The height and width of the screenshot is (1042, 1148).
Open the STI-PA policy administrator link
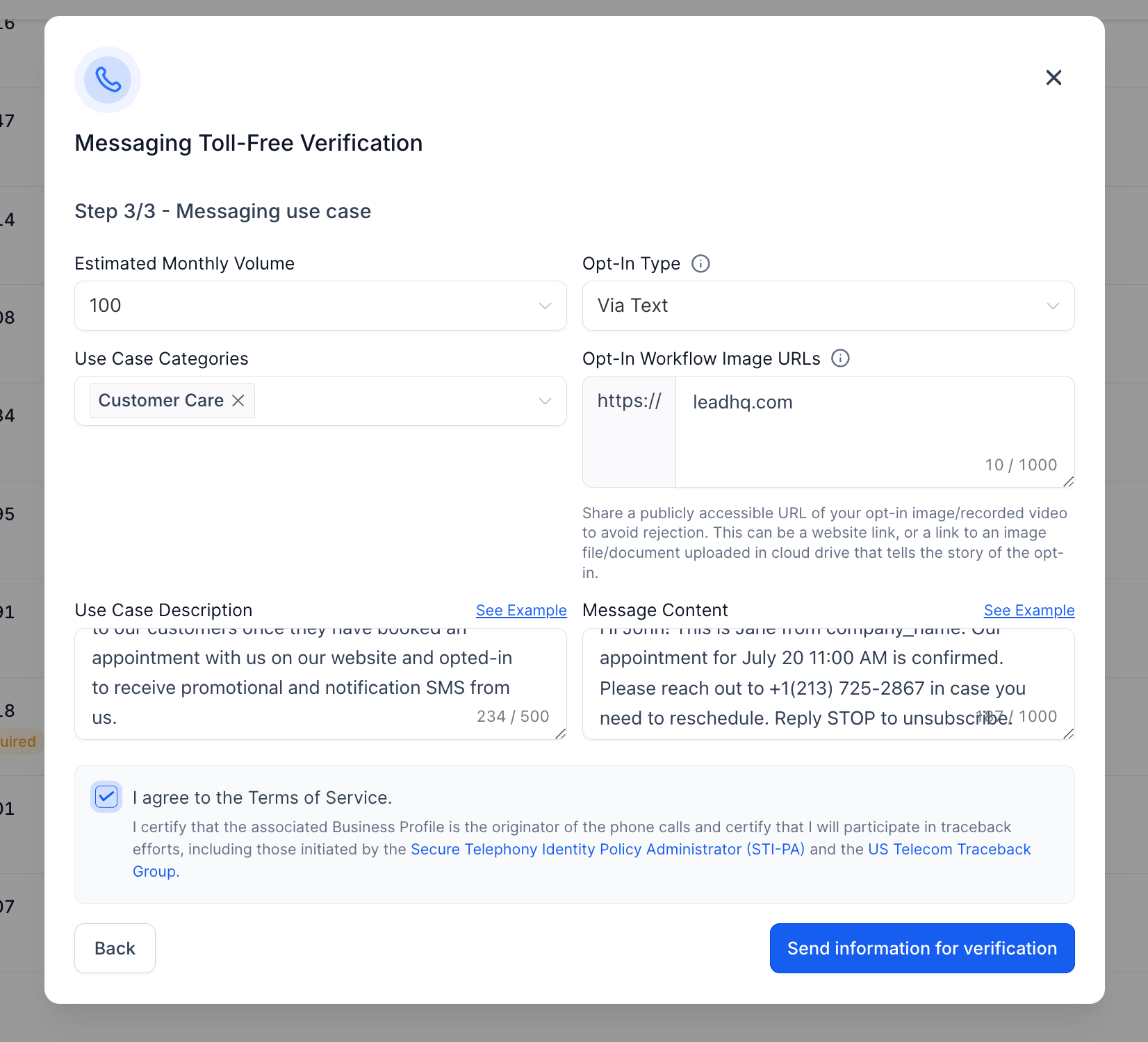(607, 849)
